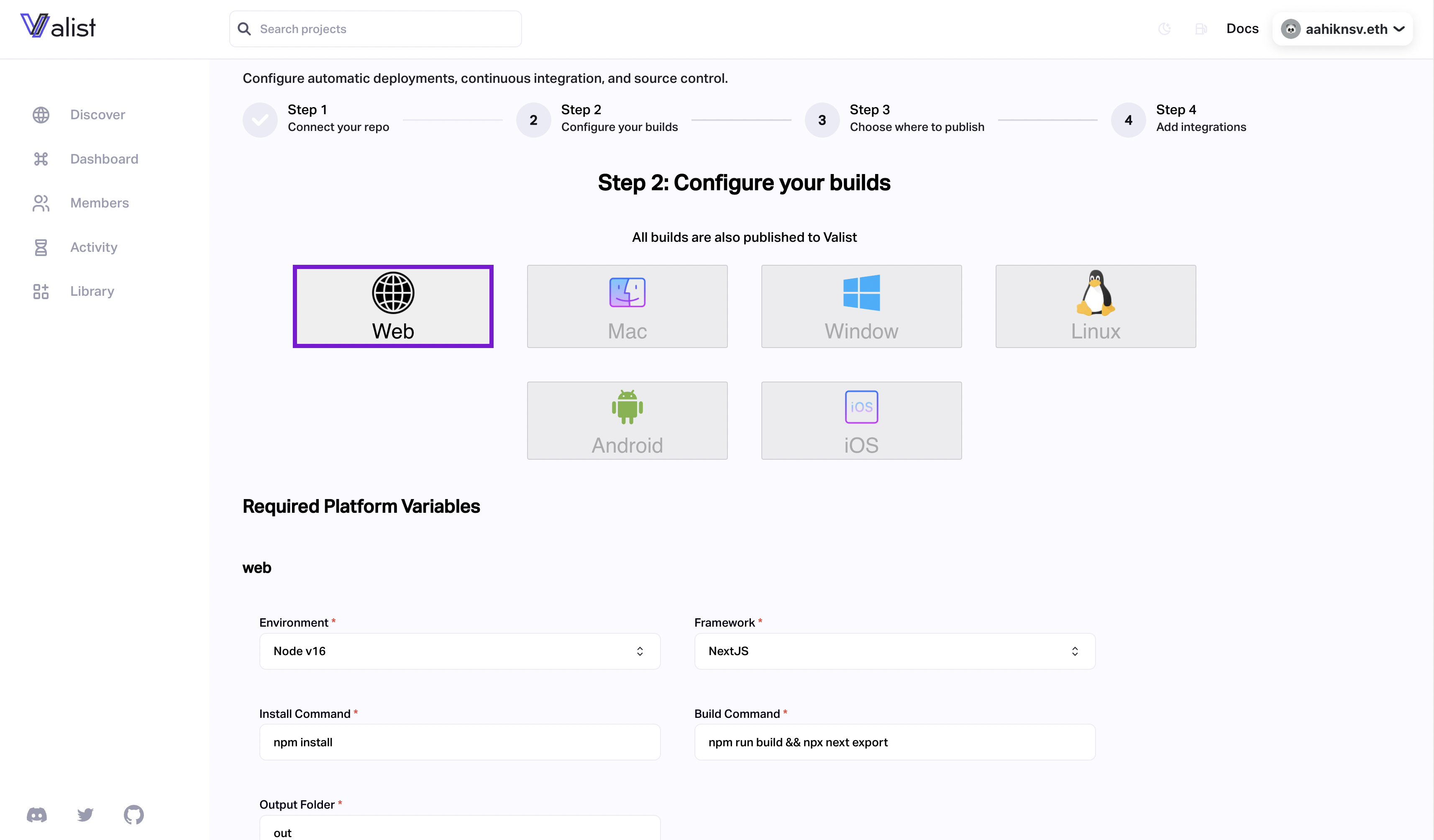Expand the Framework NextJS dropdown
The height and width of the screenshot is (840, 1434).
(894, 651)
